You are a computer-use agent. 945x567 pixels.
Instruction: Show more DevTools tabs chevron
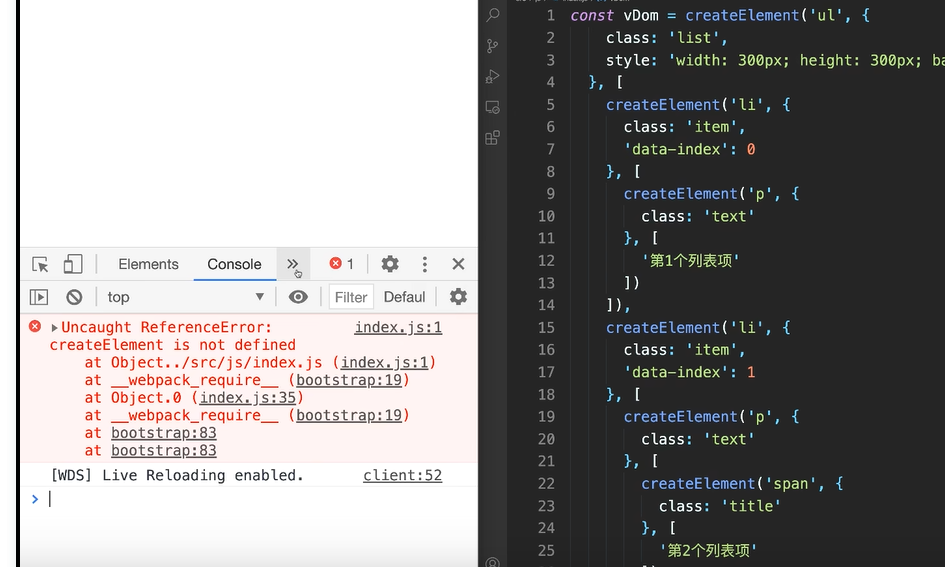tap(292, 264)
